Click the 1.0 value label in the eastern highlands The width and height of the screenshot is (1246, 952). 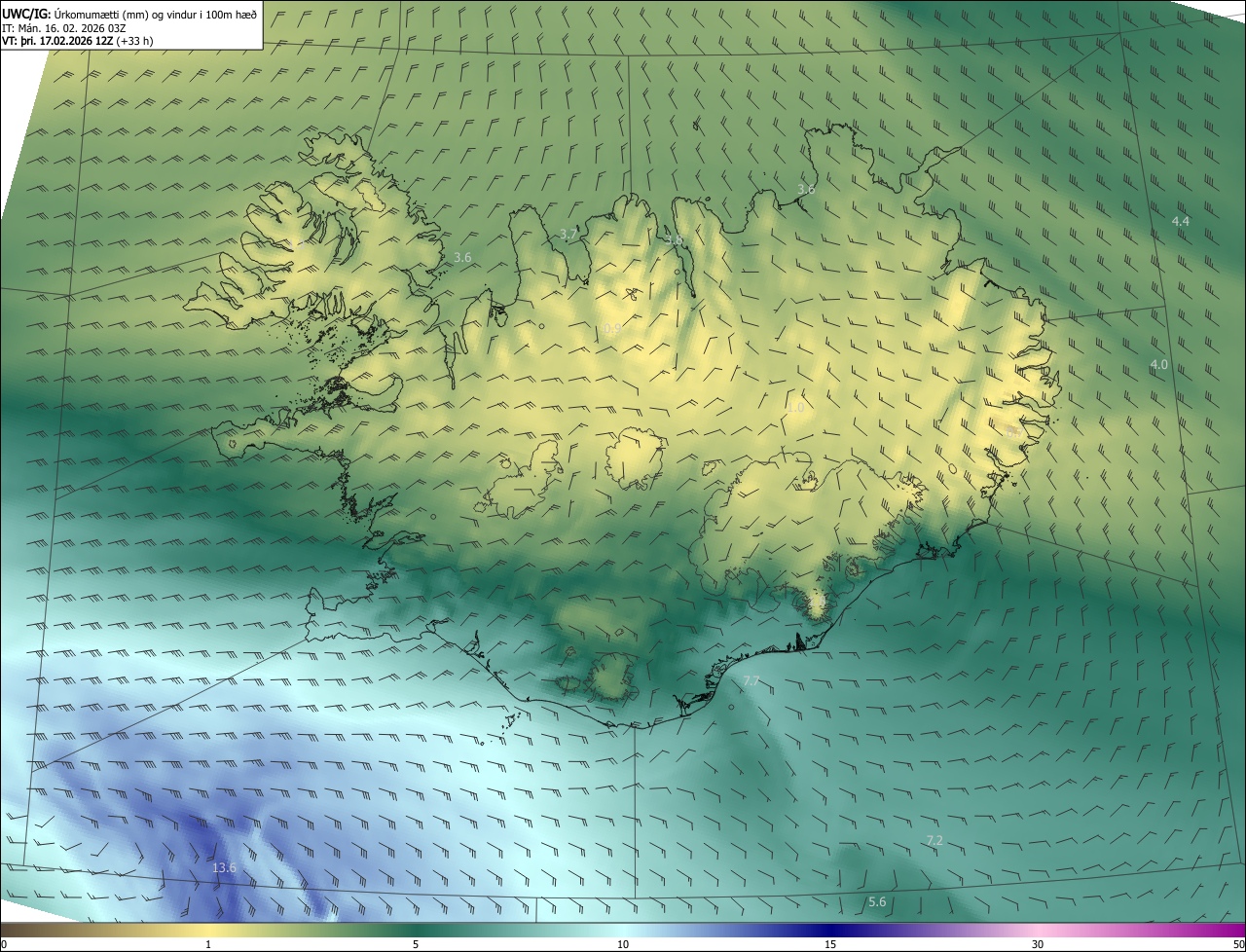pos(796,408)
